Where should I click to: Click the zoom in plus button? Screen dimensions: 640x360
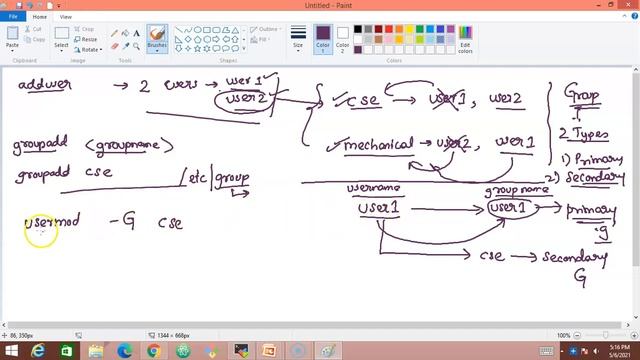coord(634,336)
